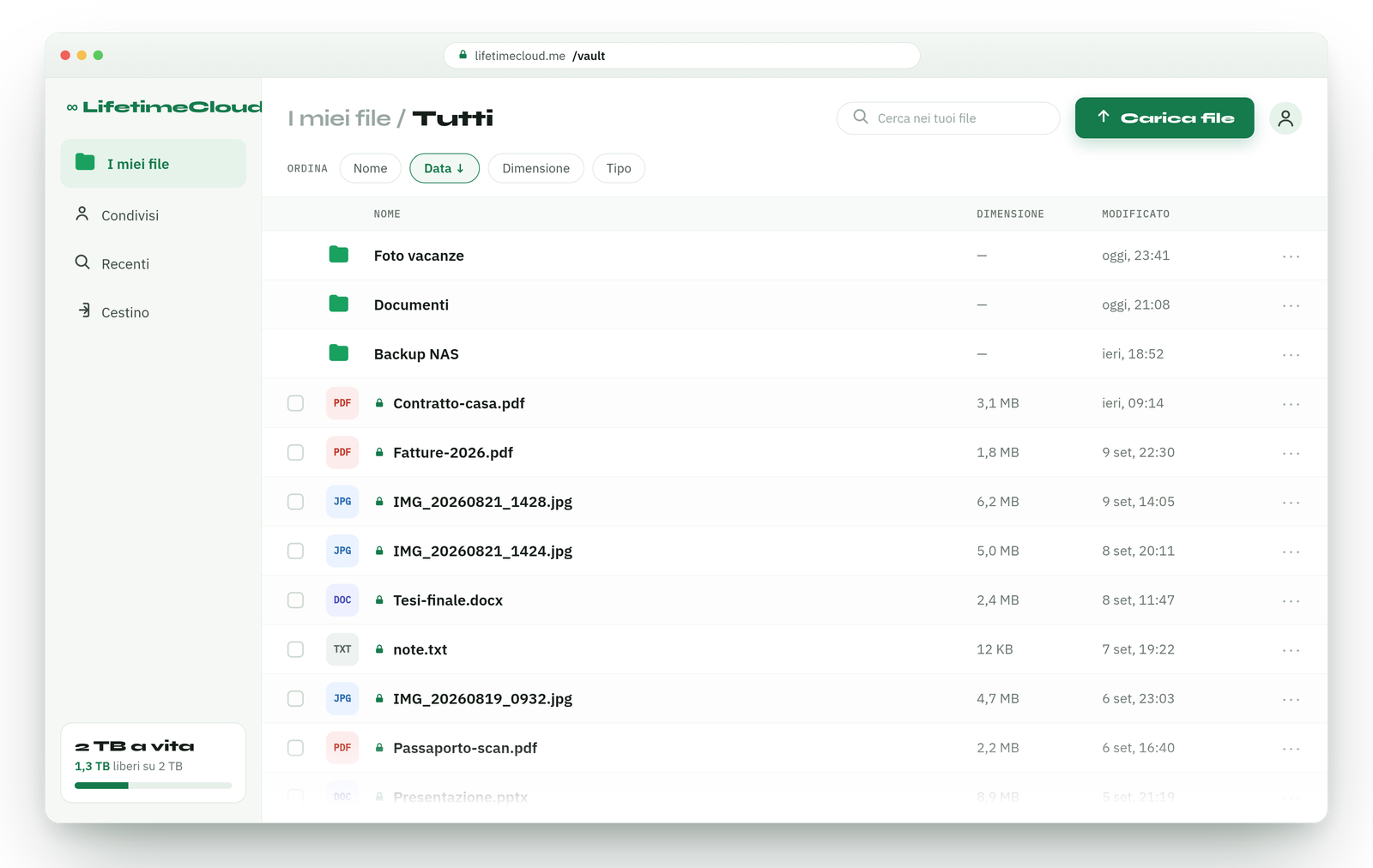Click the LifetimeCloud infinity logo
The width and height of the screenshot is (1373, 868).
[x=72, y=107]
